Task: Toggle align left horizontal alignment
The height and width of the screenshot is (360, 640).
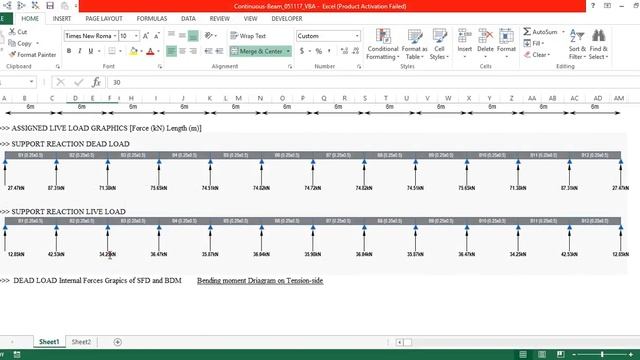Action: [171, 51]
